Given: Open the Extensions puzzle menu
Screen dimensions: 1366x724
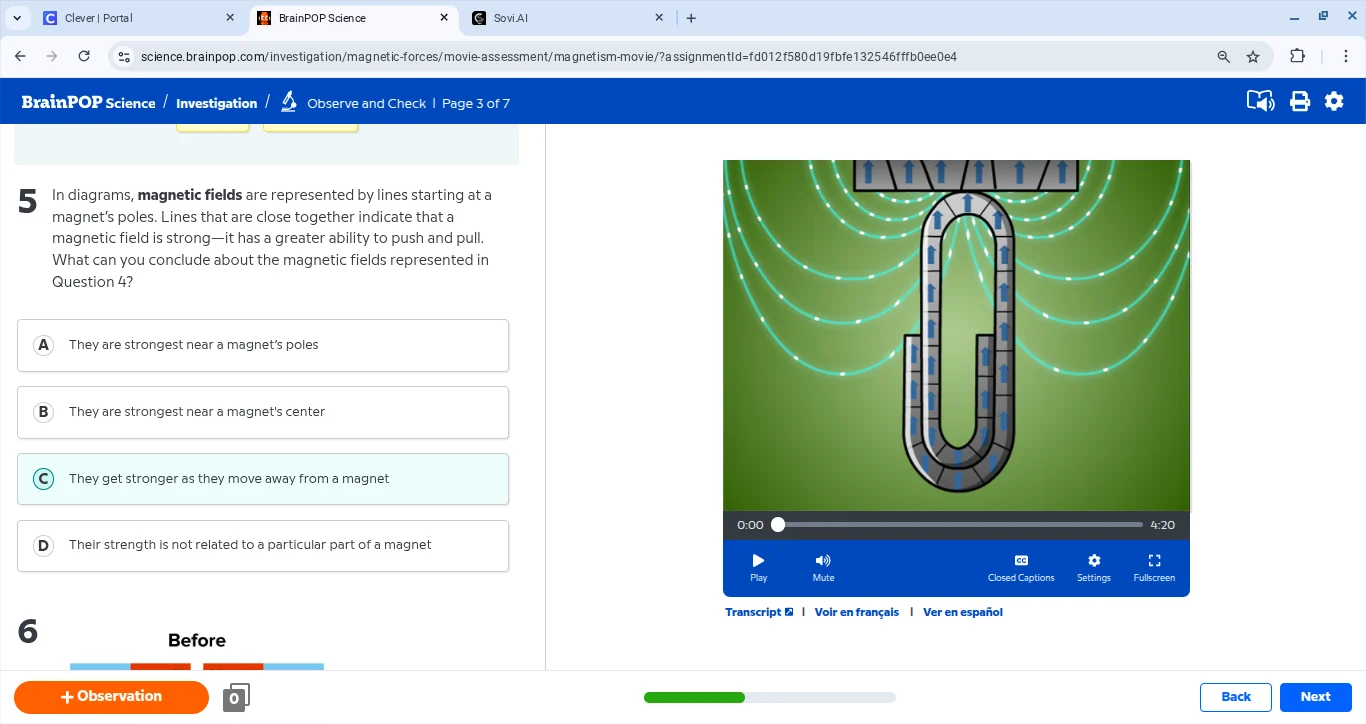Looking at the screenshot, I should 1297,57.
